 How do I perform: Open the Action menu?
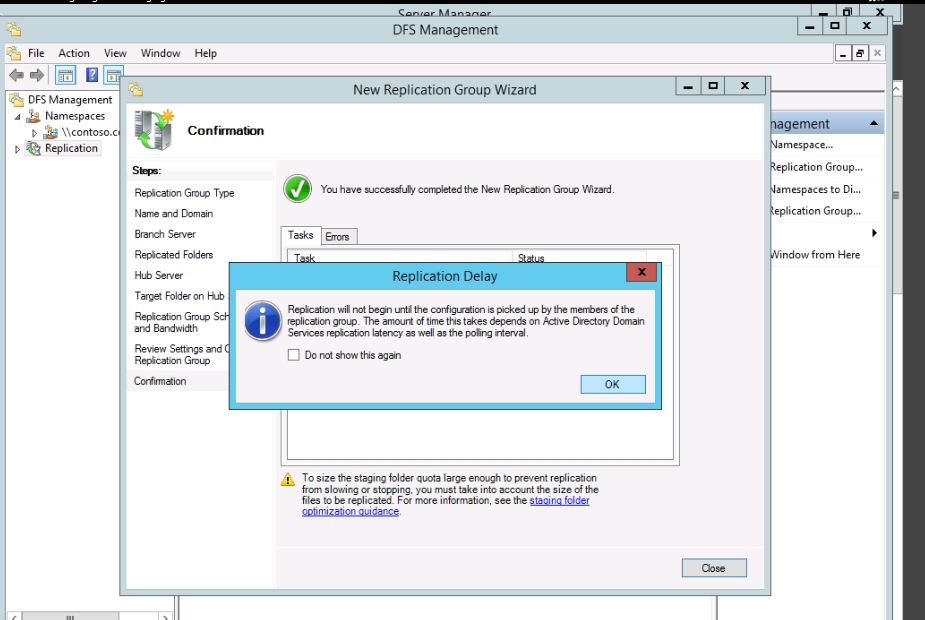(74, 53)
